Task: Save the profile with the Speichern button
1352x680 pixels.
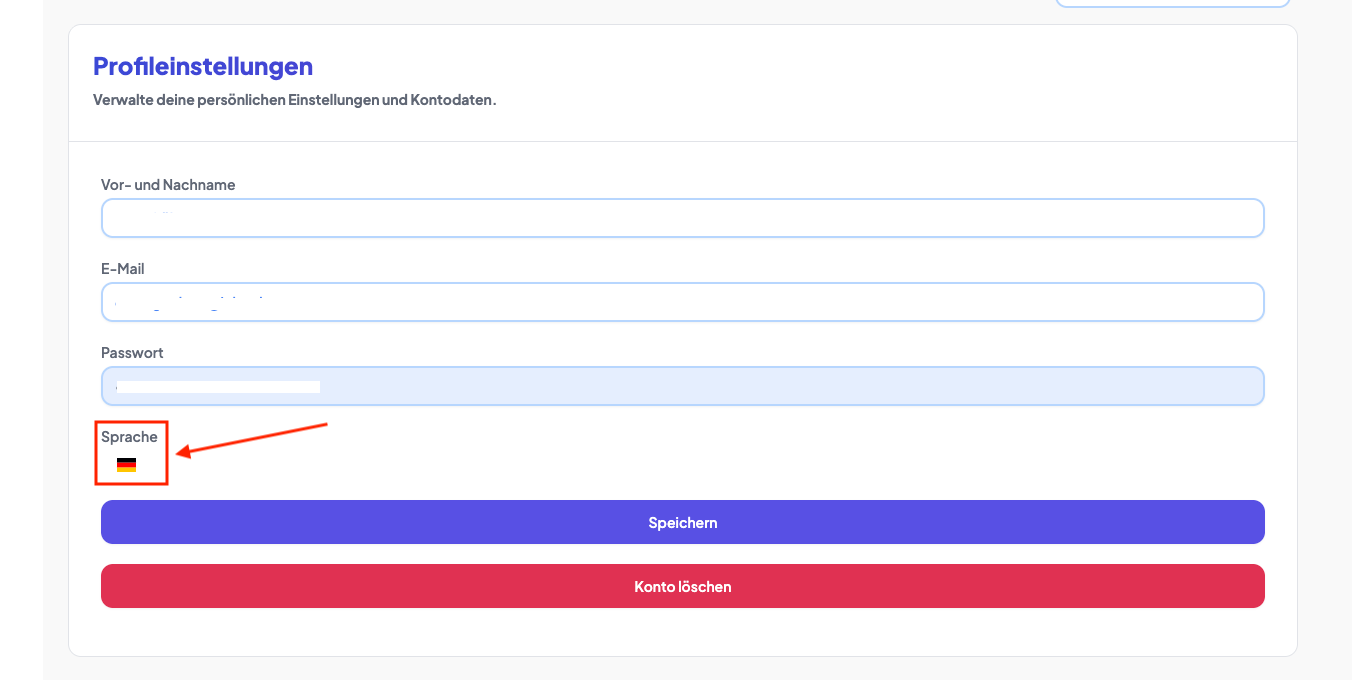Action: 683,522
